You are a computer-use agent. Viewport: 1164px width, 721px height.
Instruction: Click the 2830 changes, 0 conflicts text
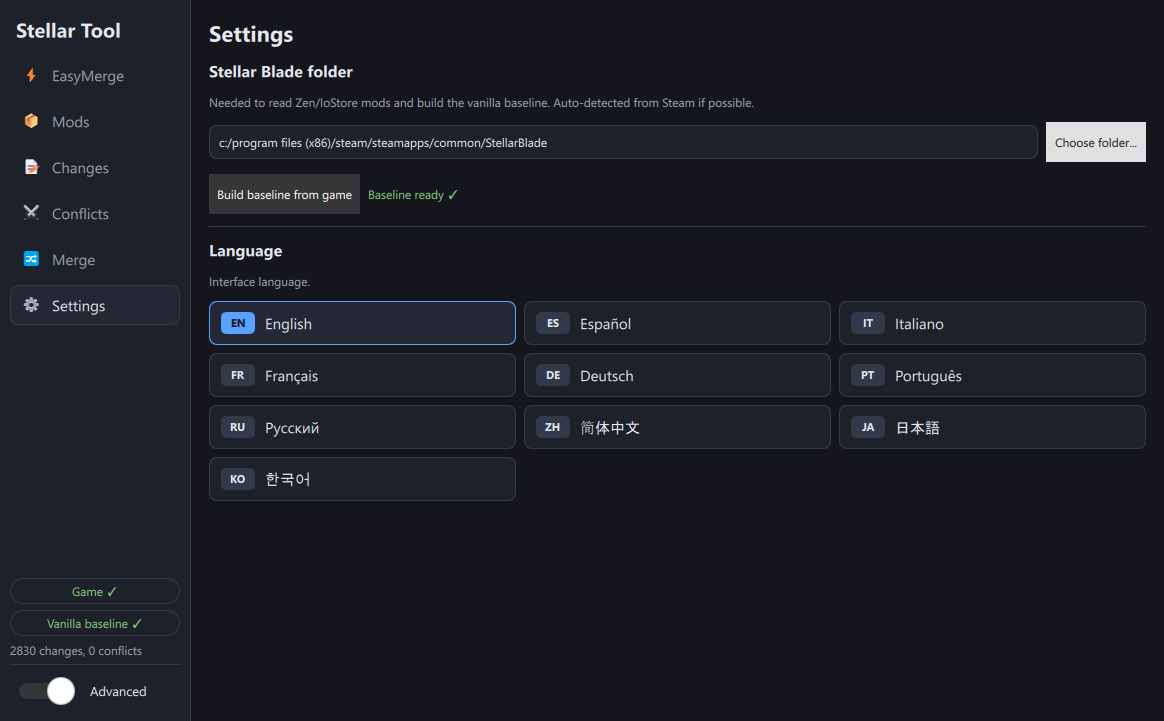[x=76, y=650]
